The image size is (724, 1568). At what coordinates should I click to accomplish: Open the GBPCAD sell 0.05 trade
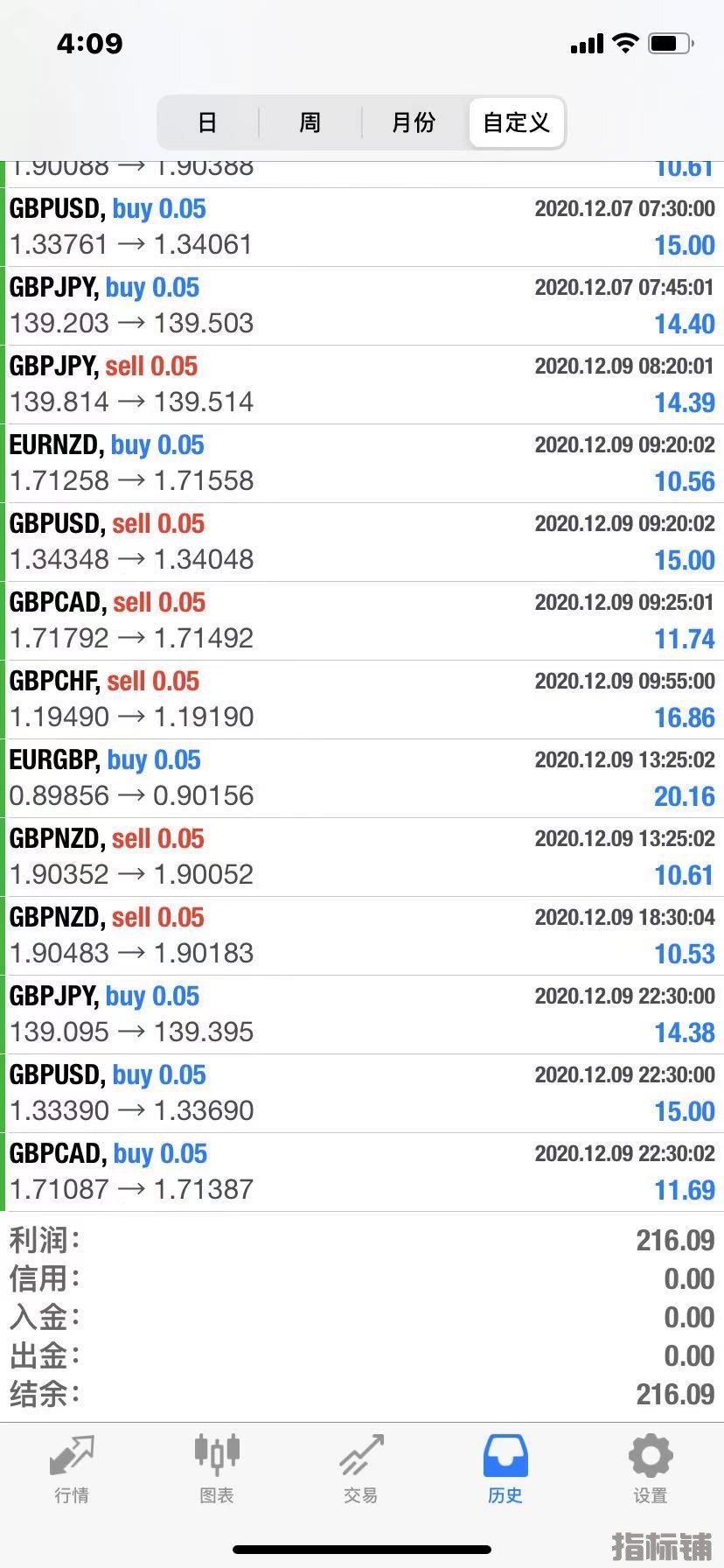coord(362,620)
